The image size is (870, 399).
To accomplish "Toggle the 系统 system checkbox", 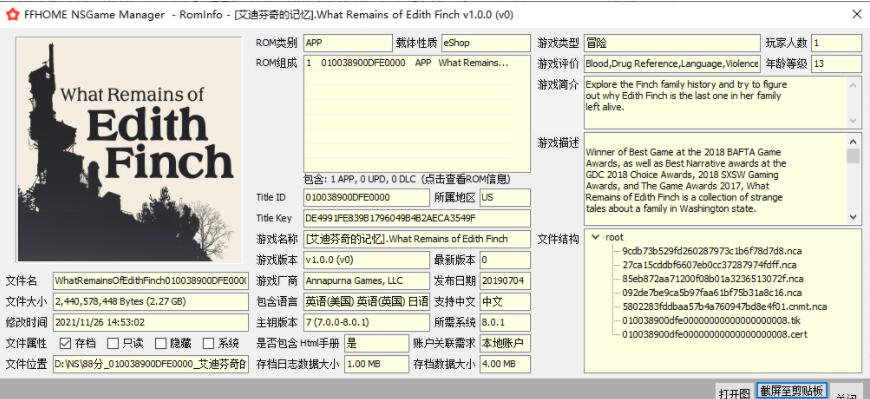I will click(209, 344).
